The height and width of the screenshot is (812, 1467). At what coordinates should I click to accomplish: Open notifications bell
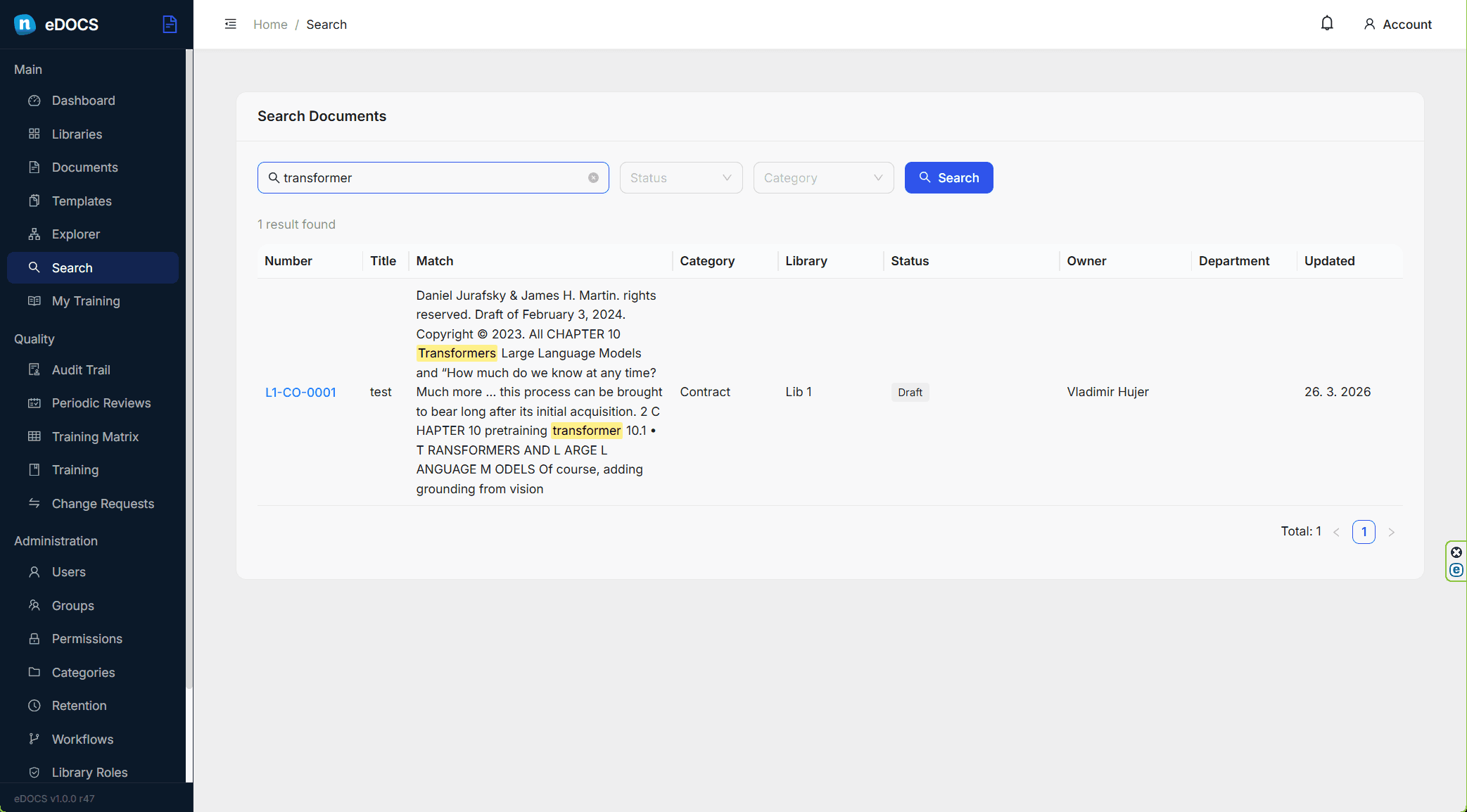1327,24
